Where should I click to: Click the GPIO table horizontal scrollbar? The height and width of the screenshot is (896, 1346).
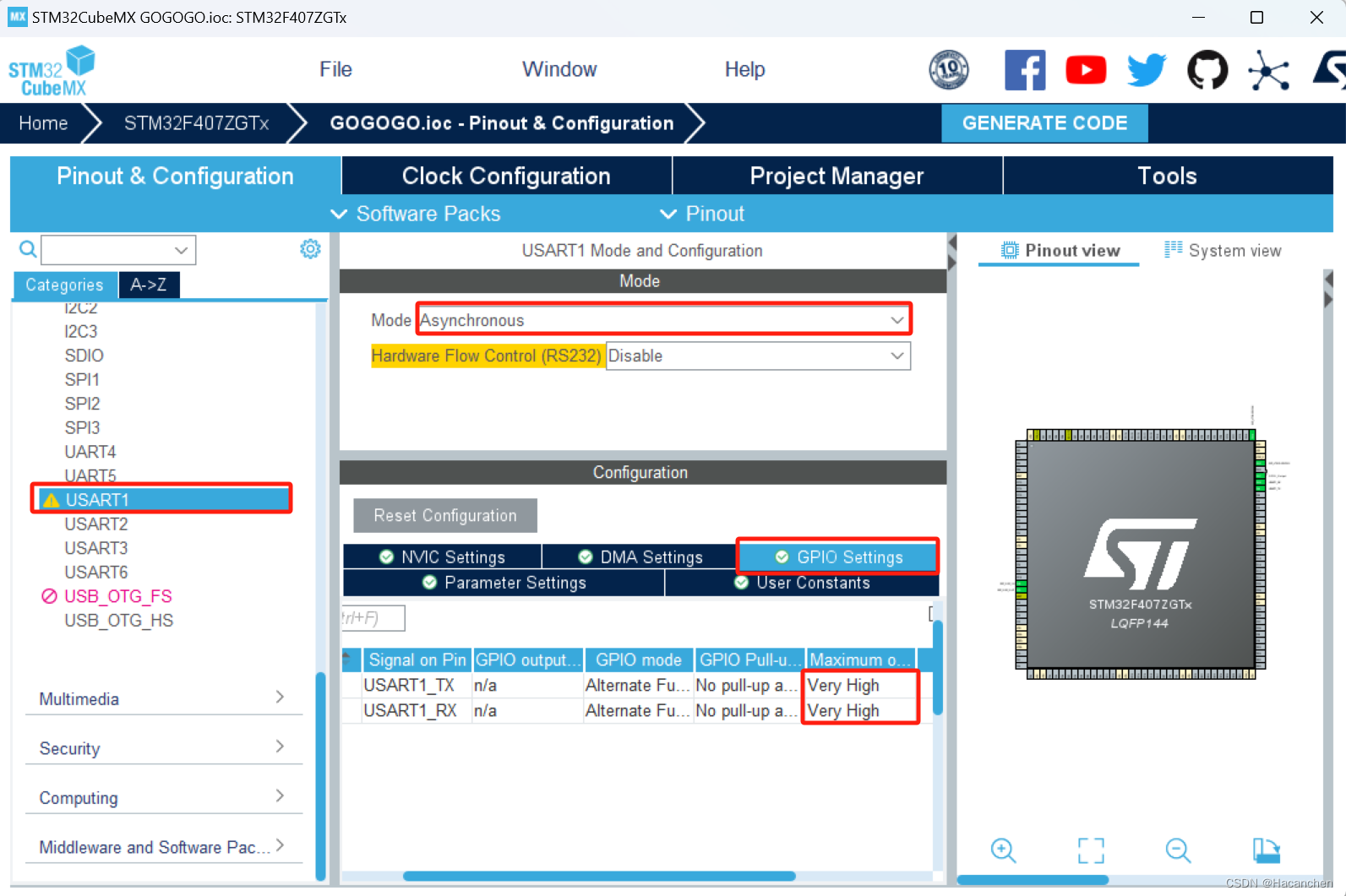coord(599,876)
